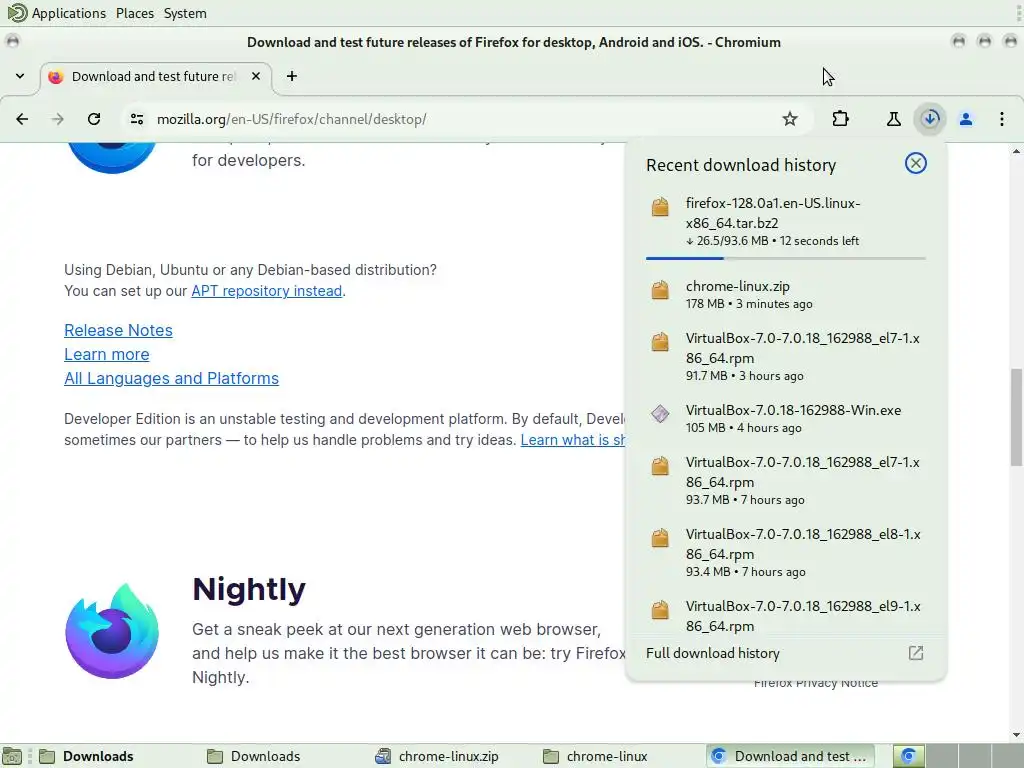Screen dimensions: 1024x768
Task: Click the Chromium icon in the taskbar tray
Action: click(x=908, y=756)
